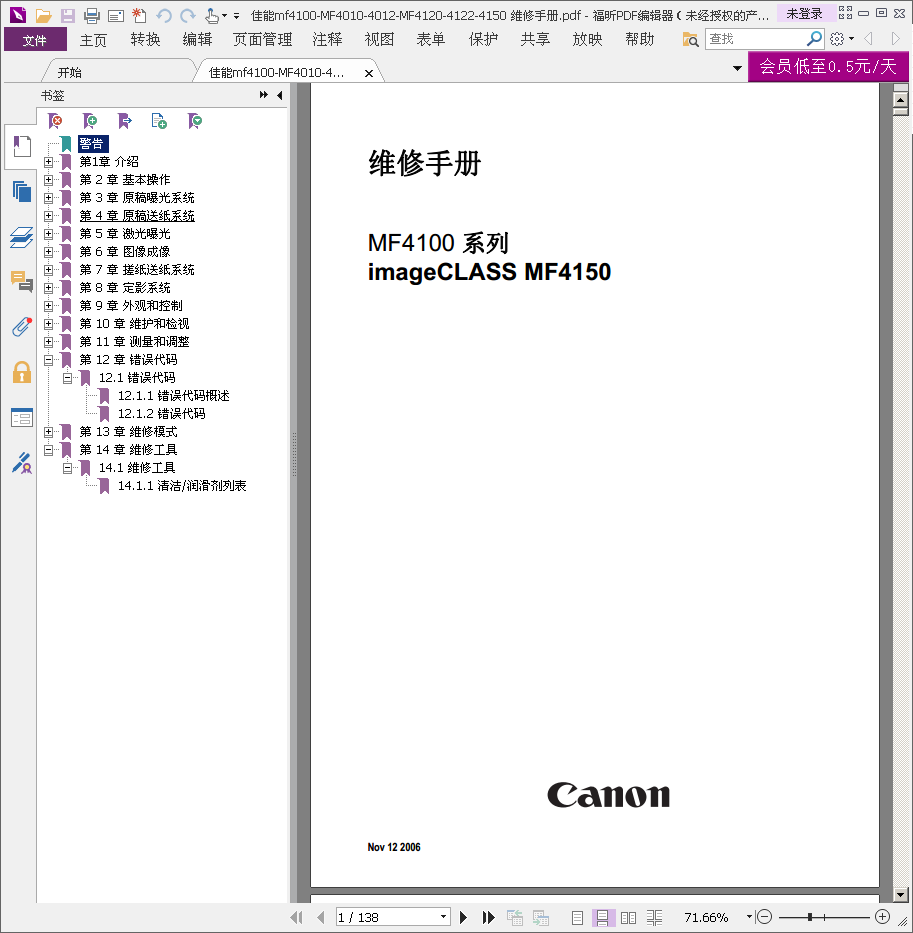Open the 文件 menu

(x=35, y=40)
